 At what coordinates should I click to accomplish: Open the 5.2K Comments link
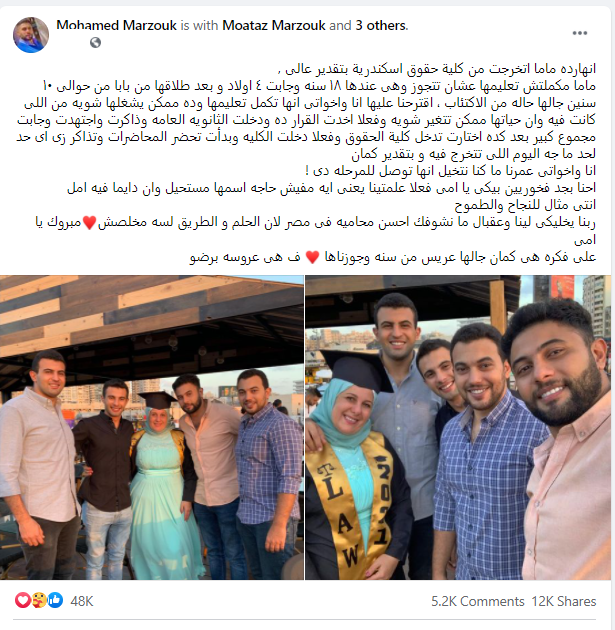tap(478, 601)
